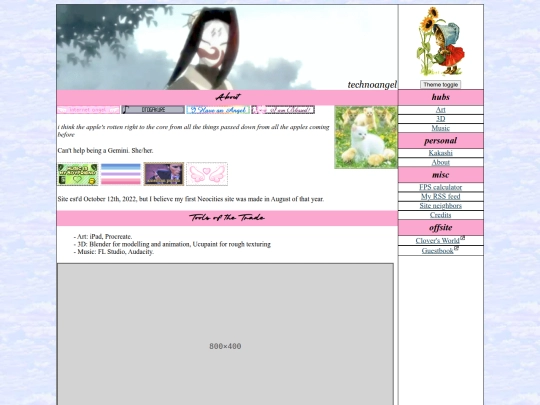Open the About link in sidebar

[440, 162]
